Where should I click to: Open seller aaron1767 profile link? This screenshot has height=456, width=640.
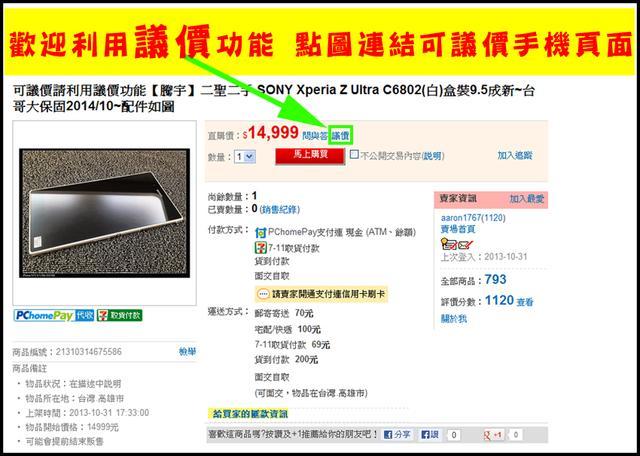pos(473,218)
